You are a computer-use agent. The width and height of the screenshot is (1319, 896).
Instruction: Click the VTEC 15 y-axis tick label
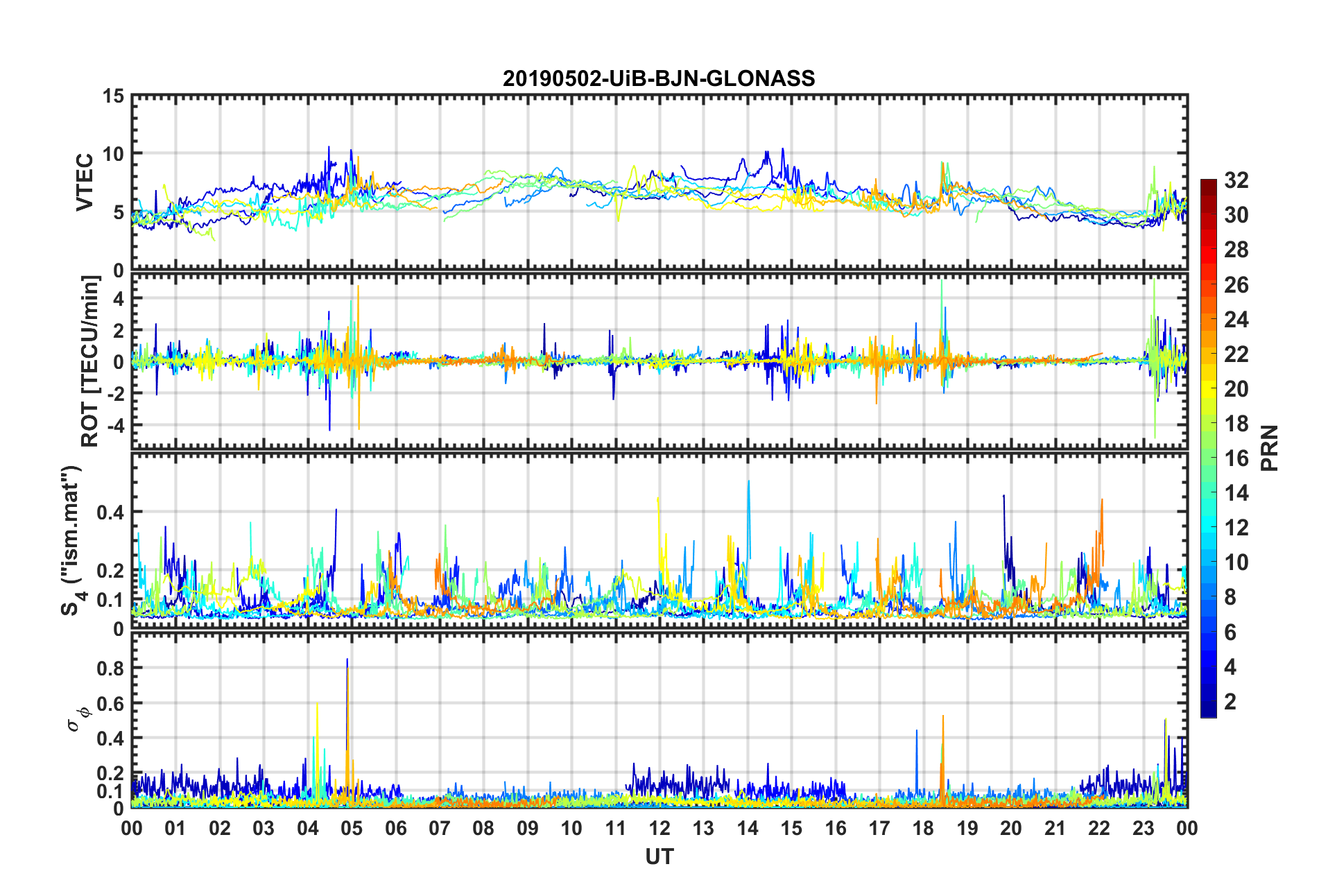[x=113, y=97]
